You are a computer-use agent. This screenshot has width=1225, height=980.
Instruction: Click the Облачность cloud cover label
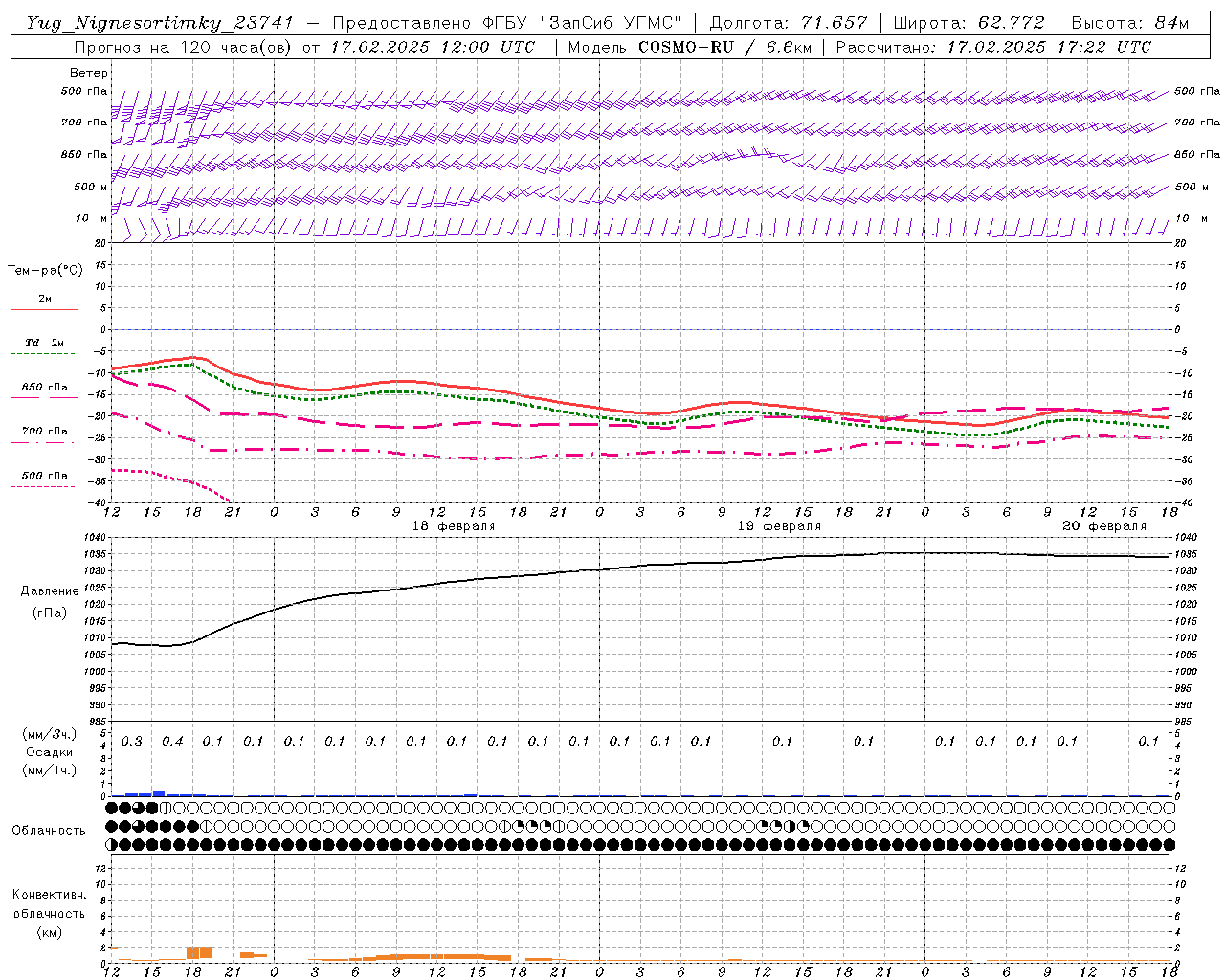pyautogui.click(x=49, y=831)
